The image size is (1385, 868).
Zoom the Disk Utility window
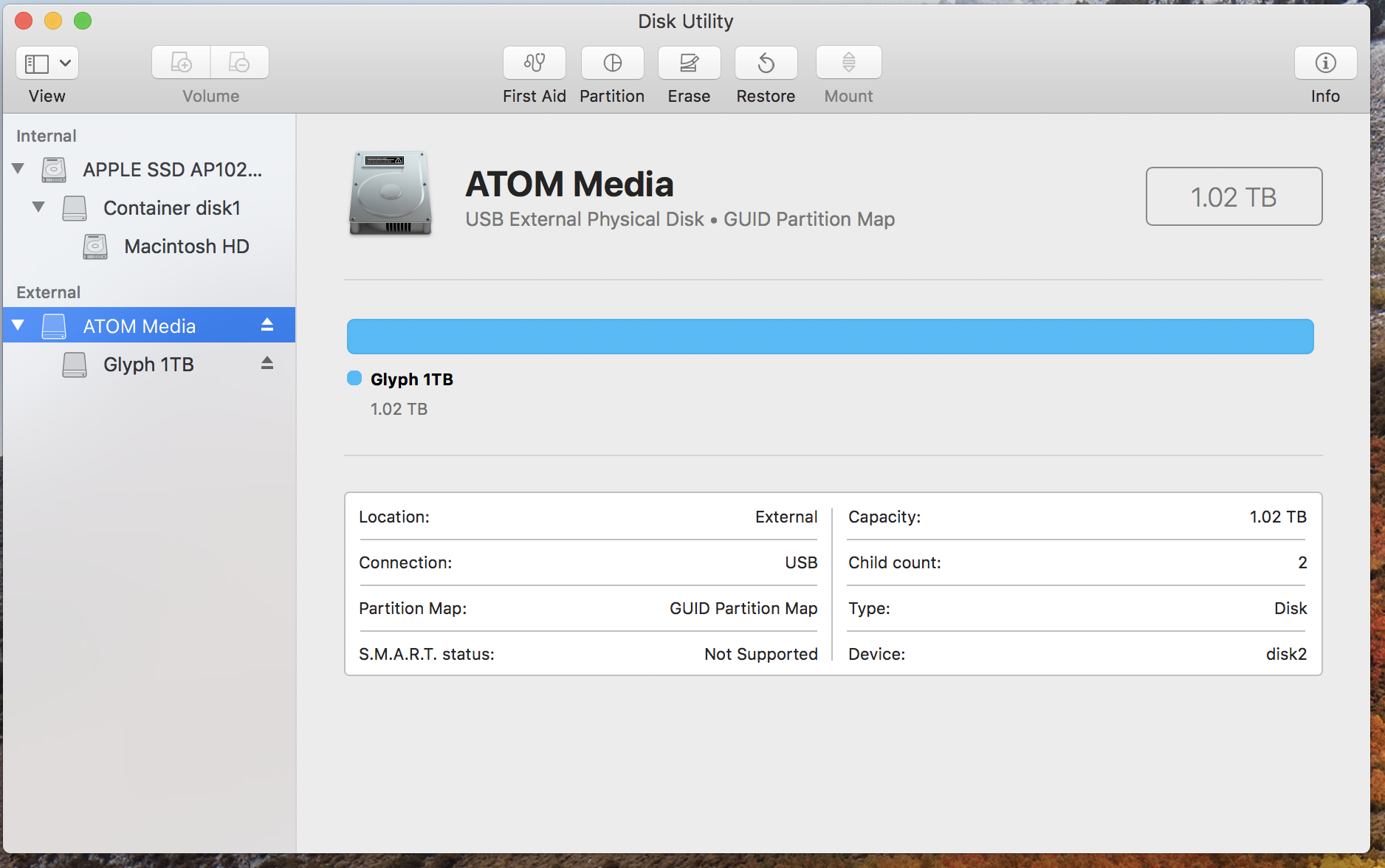(83, 21)
